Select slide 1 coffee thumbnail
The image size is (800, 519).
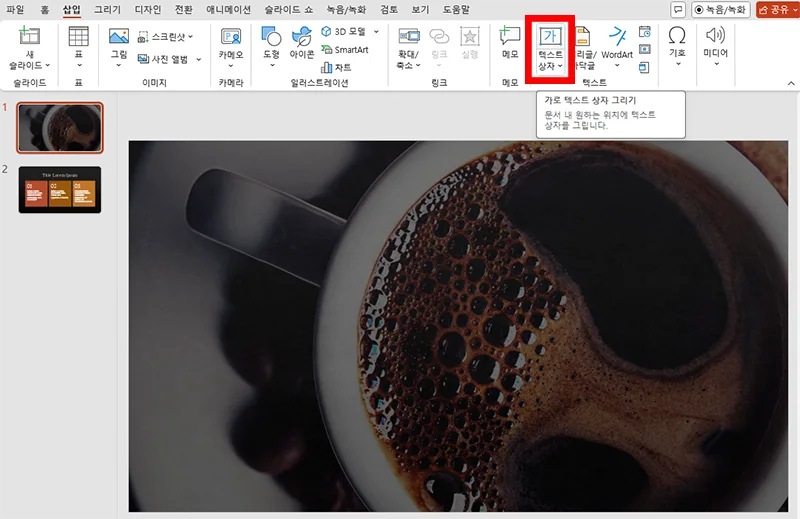click(x=60, y=128)
